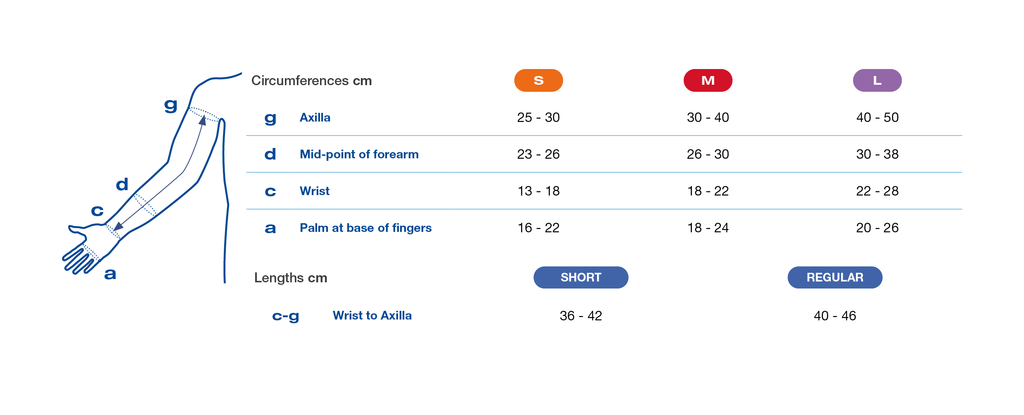1024x415 pixels.
Task: Click the Axilla label
Action: point(315,118)
